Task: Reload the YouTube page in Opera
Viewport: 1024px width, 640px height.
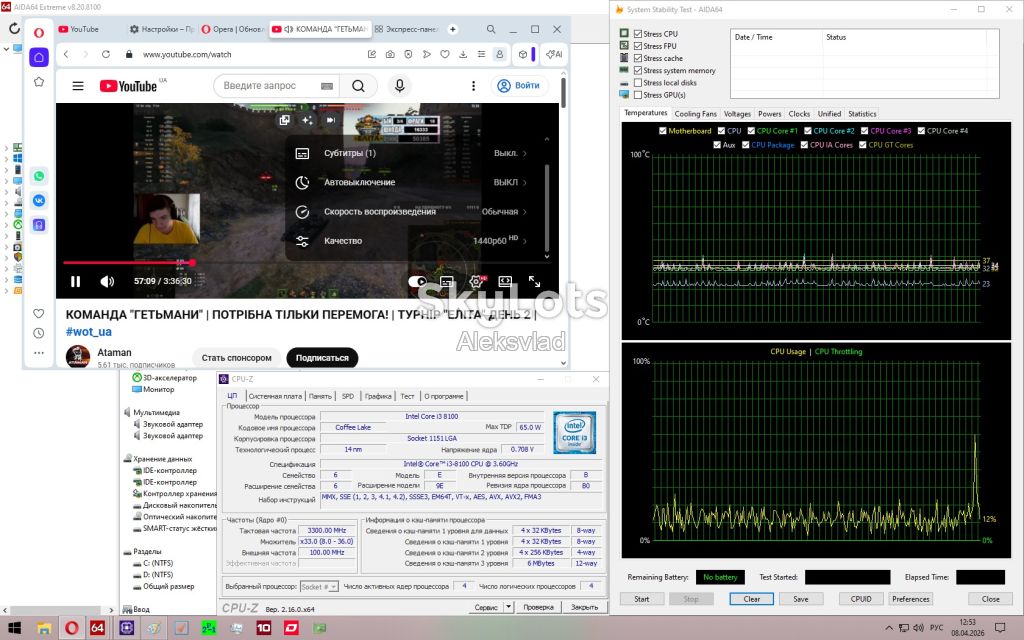Action: [106, 54]
